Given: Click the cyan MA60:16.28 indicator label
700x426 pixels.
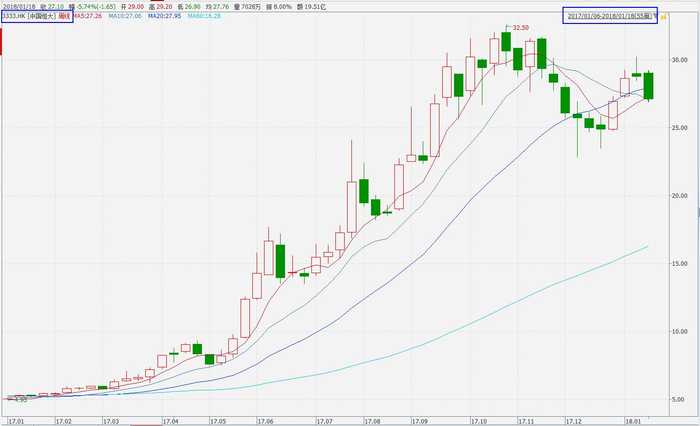Looking at the screenshot, I should pyautogui.click(x=204, y=16).
